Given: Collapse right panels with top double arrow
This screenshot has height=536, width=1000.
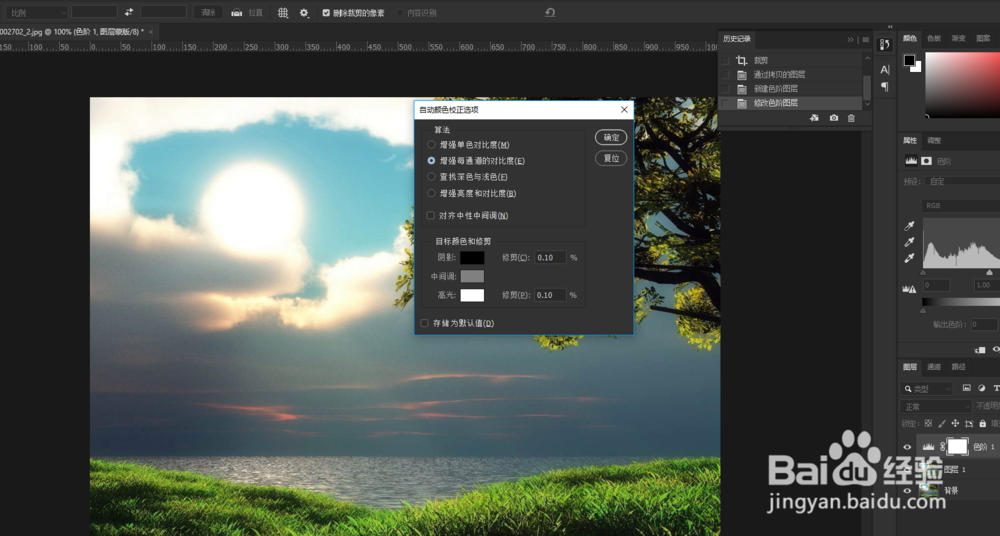Looking at the screenshot, I should 890,27.
